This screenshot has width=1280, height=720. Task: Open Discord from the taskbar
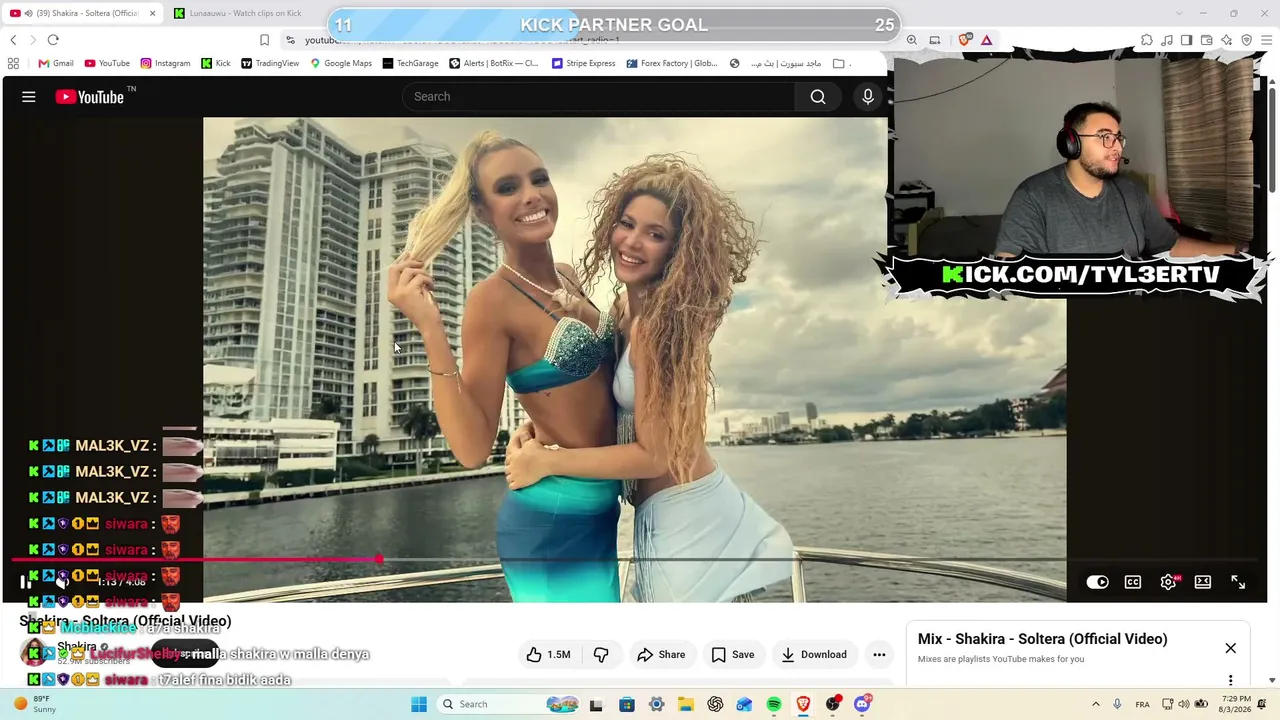coord(863,704)
